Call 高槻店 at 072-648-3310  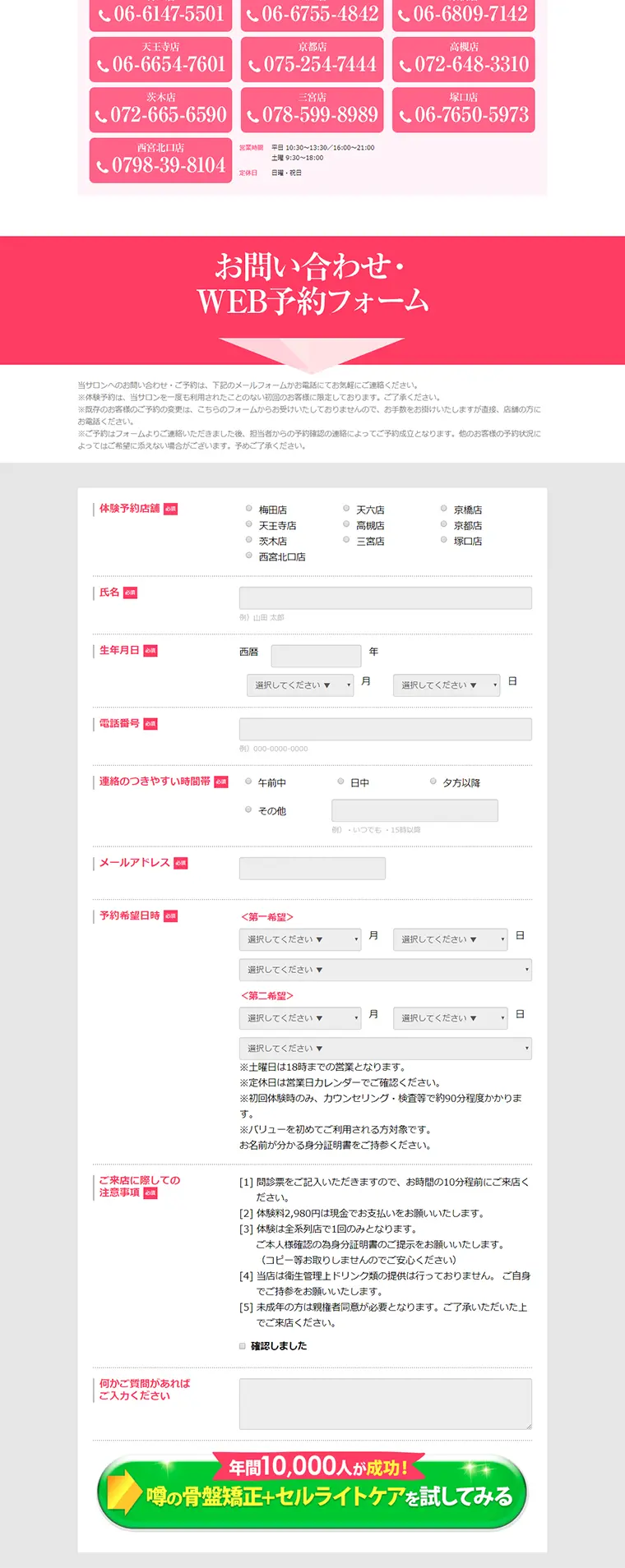point(463,59)
